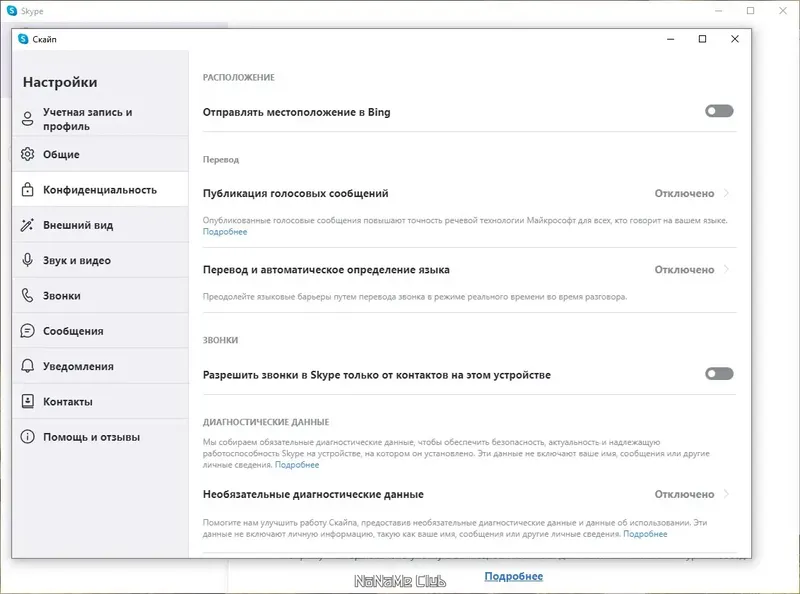Screen dimensions: 800x594
Task: Click Отключено value for optional diagnostic data
Action: pos(684,494)
